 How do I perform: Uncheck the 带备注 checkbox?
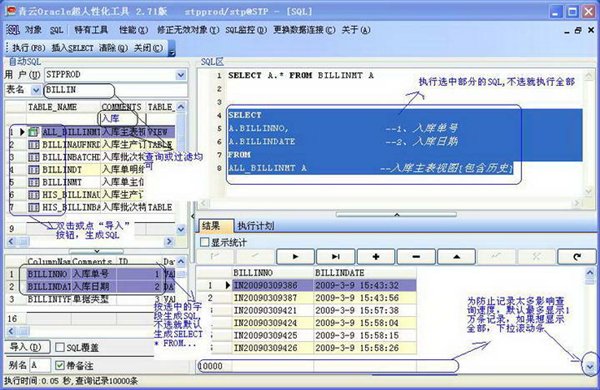click(60, 365)
